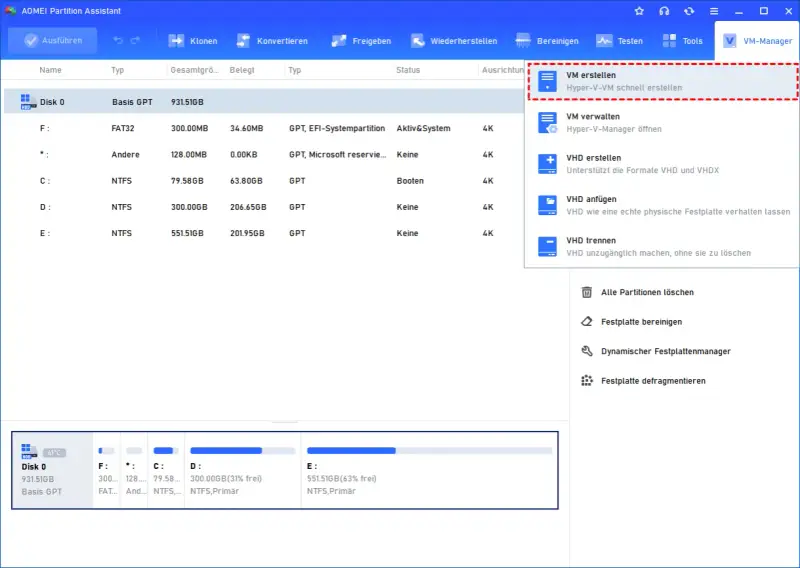Viewport: 800px width, 568px height.
Task: Click the refresh icon in the title bar
Action: pos(689,11)
